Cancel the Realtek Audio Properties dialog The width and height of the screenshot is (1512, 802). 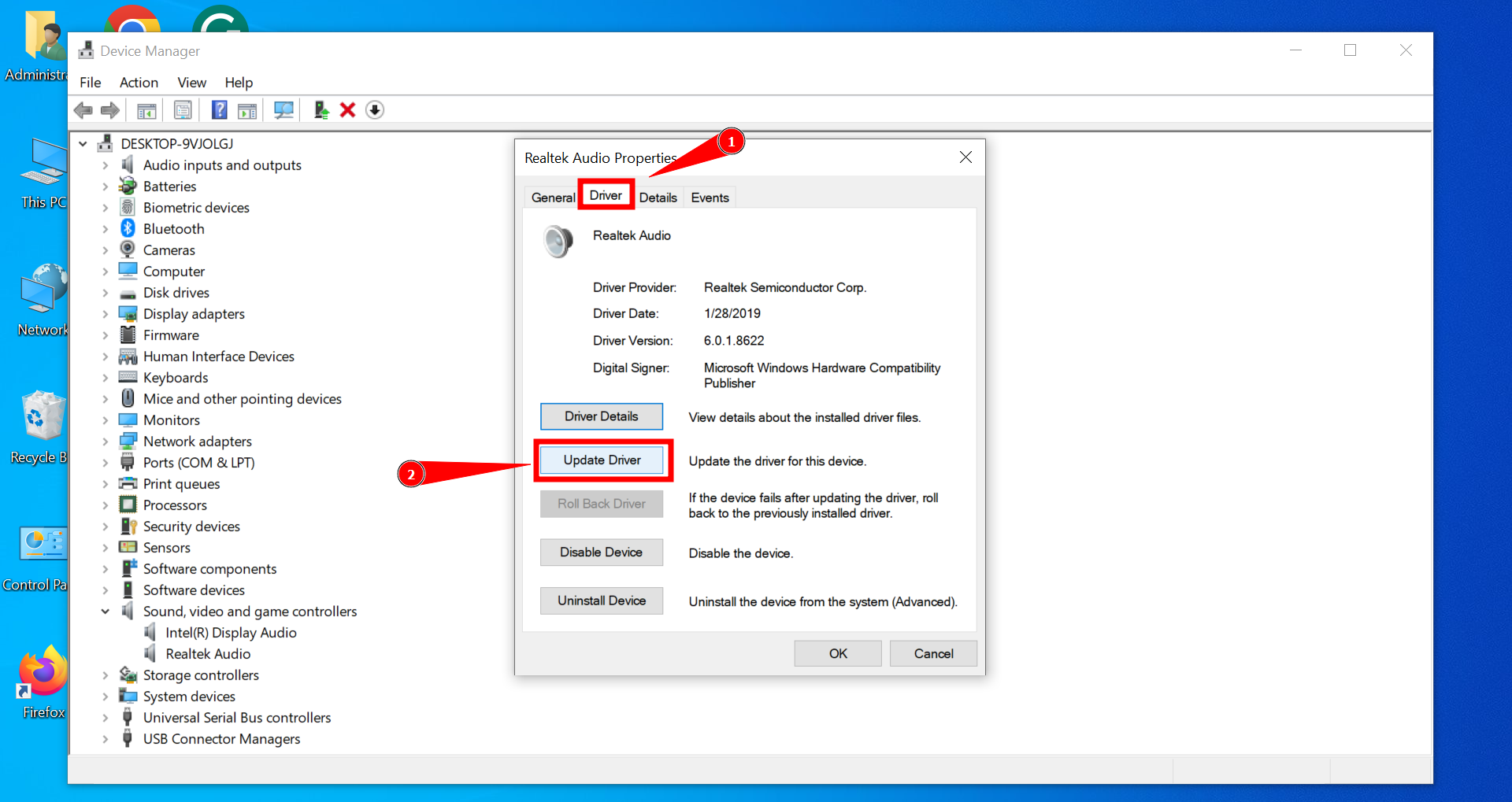pyautogui.click(x=933, y=653)
